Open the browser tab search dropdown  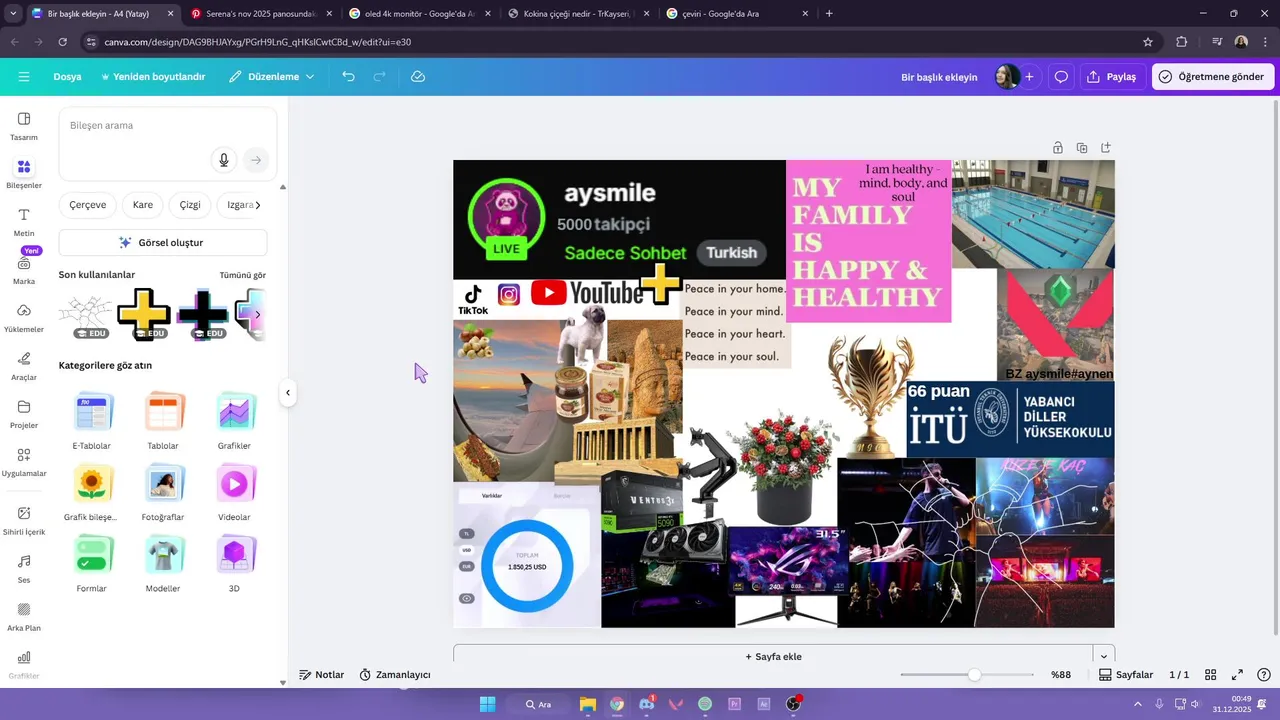[x=12, y=14]
